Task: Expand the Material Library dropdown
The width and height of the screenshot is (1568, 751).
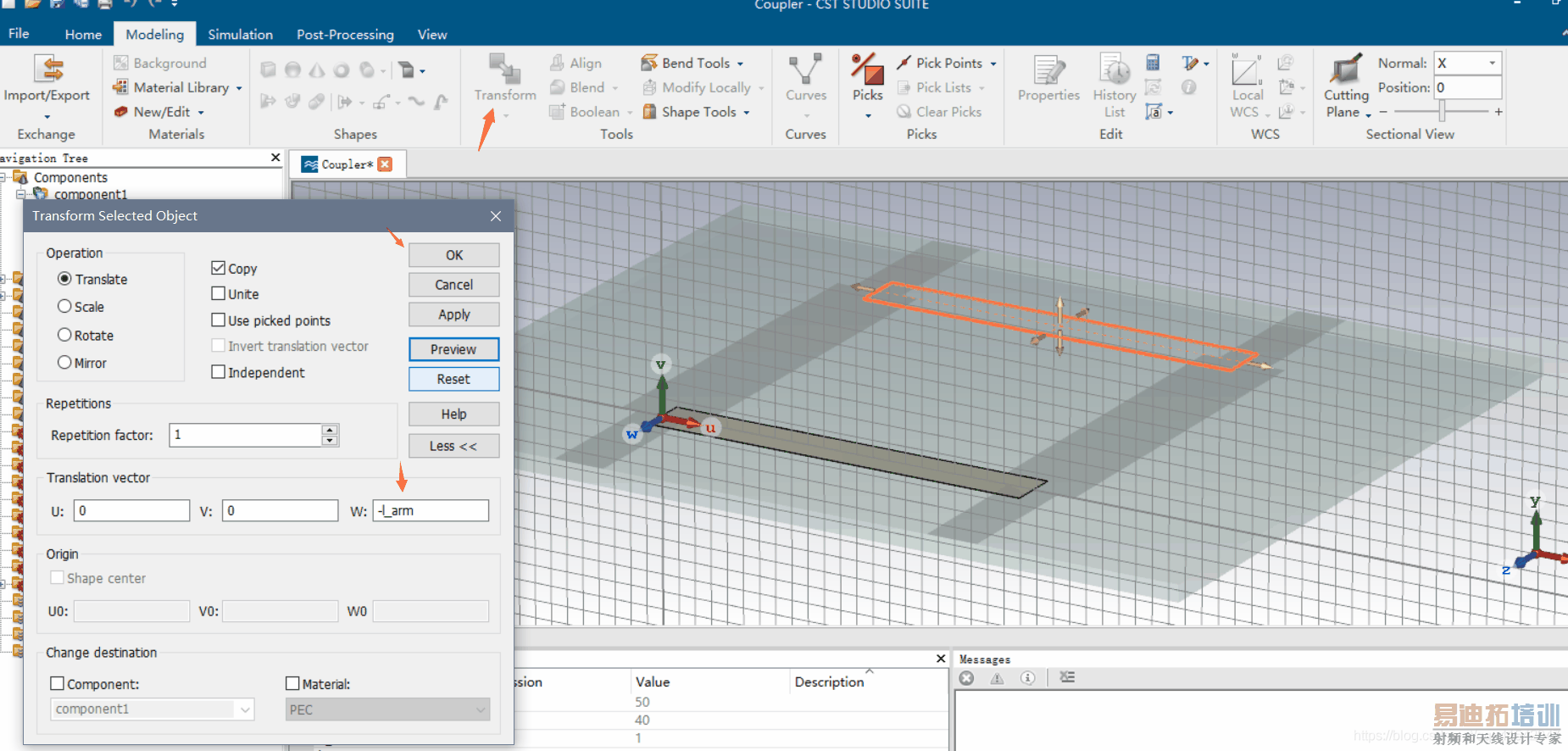Action: click(x=239, y=88)
